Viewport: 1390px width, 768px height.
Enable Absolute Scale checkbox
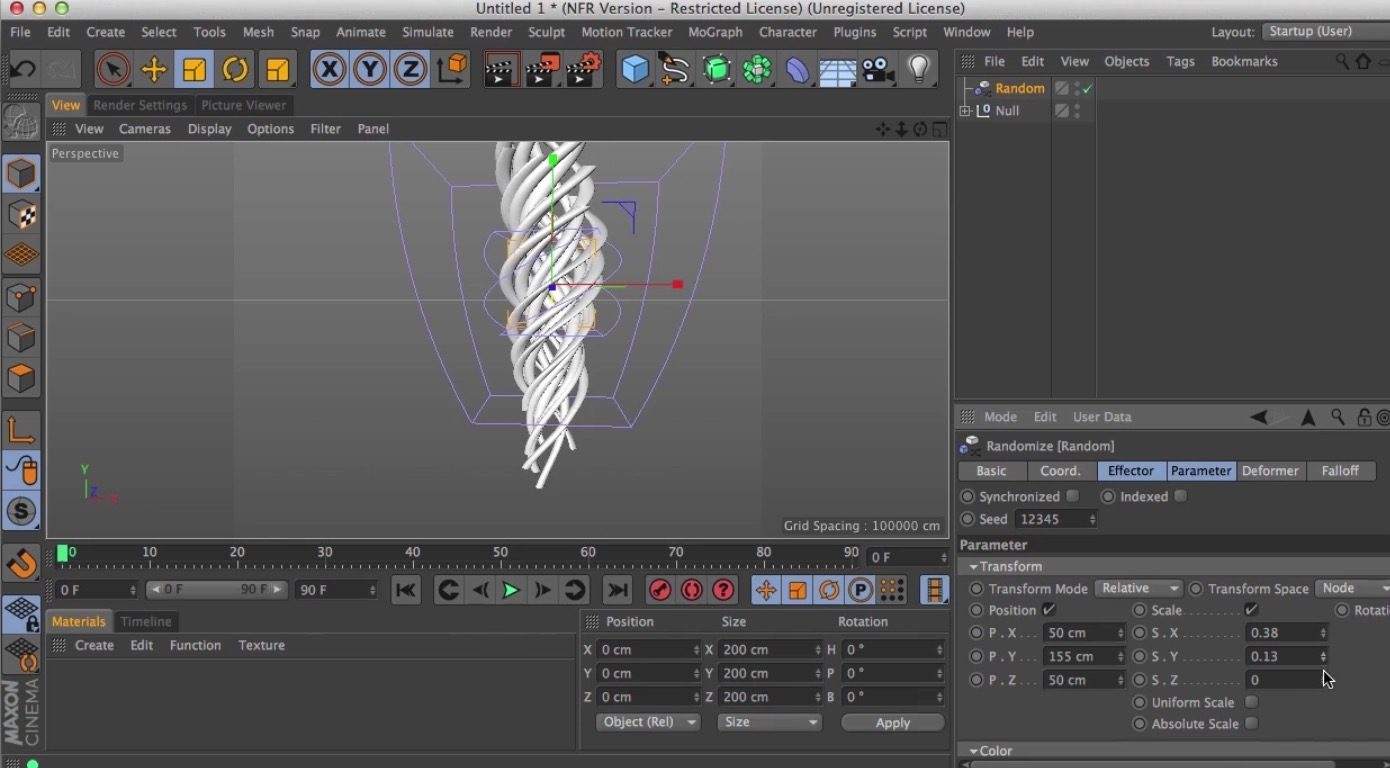pyautogui.click(x=1251, y=724)
